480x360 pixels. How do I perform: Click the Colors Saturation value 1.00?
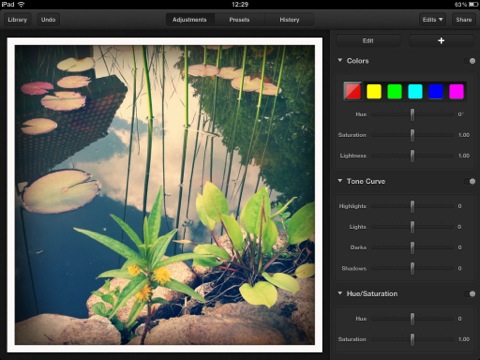[464, 135]
